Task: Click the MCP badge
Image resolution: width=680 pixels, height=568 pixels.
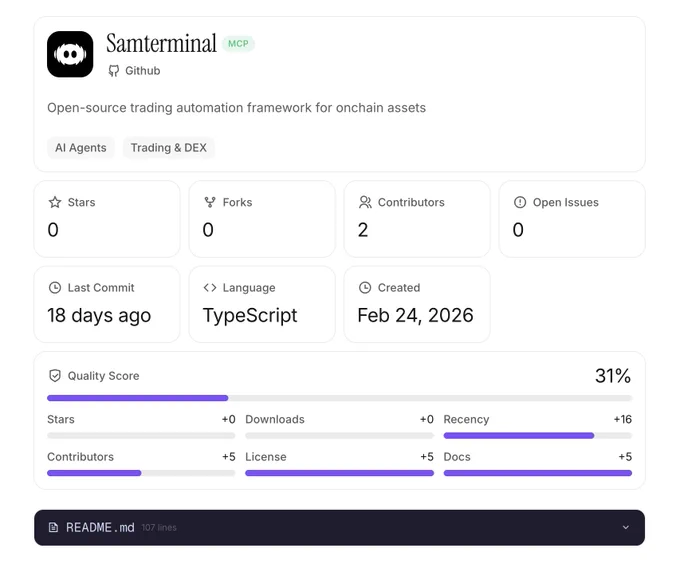Action: tap(238, 44)
